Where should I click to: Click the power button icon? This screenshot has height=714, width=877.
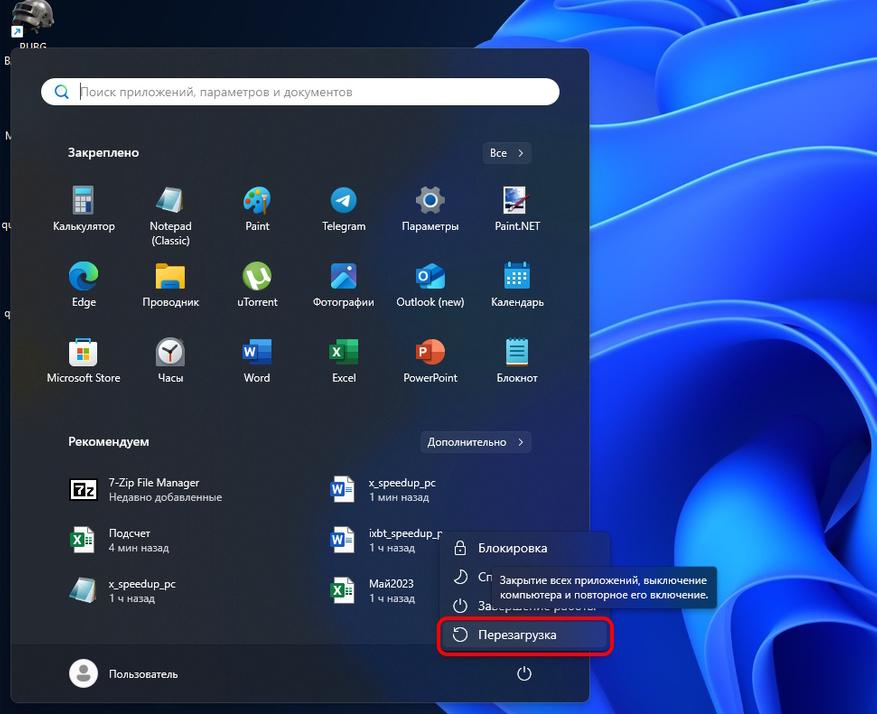pos(524,673)
